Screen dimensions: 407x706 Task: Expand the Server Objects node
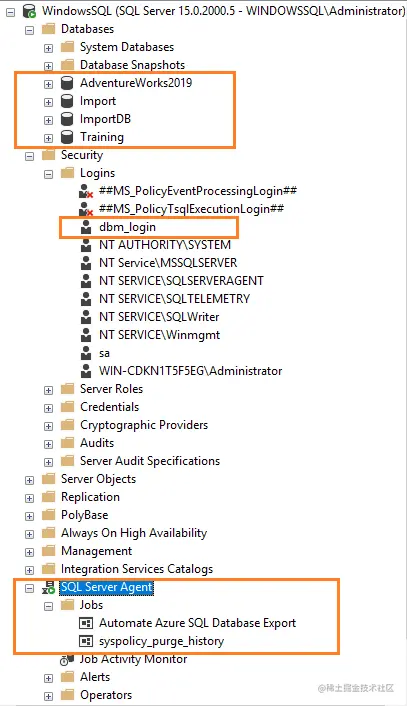(x=30, y=480)
